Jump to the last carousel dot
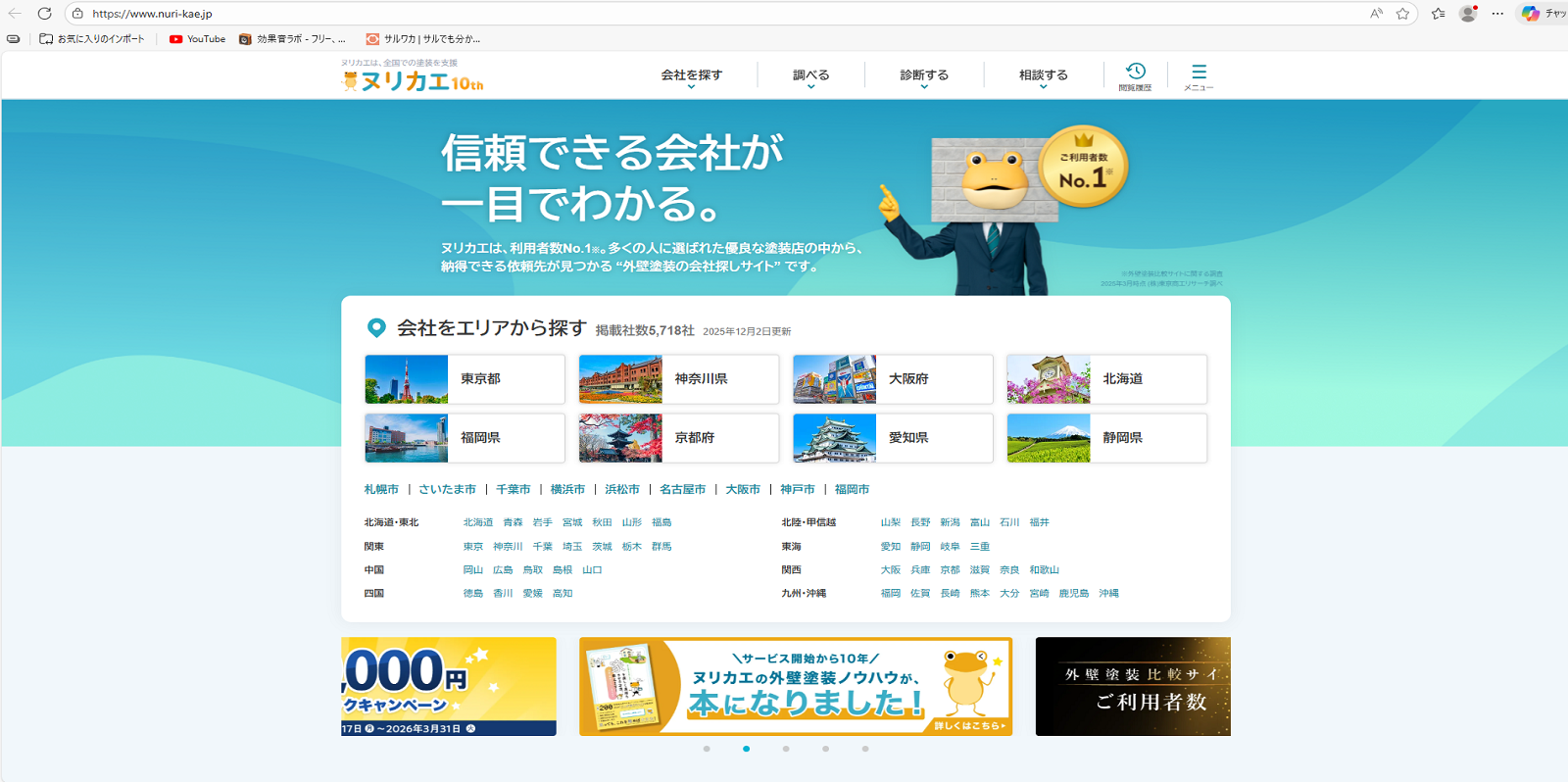This screenshot has width=1568, height=782. [x=864, y=749]
